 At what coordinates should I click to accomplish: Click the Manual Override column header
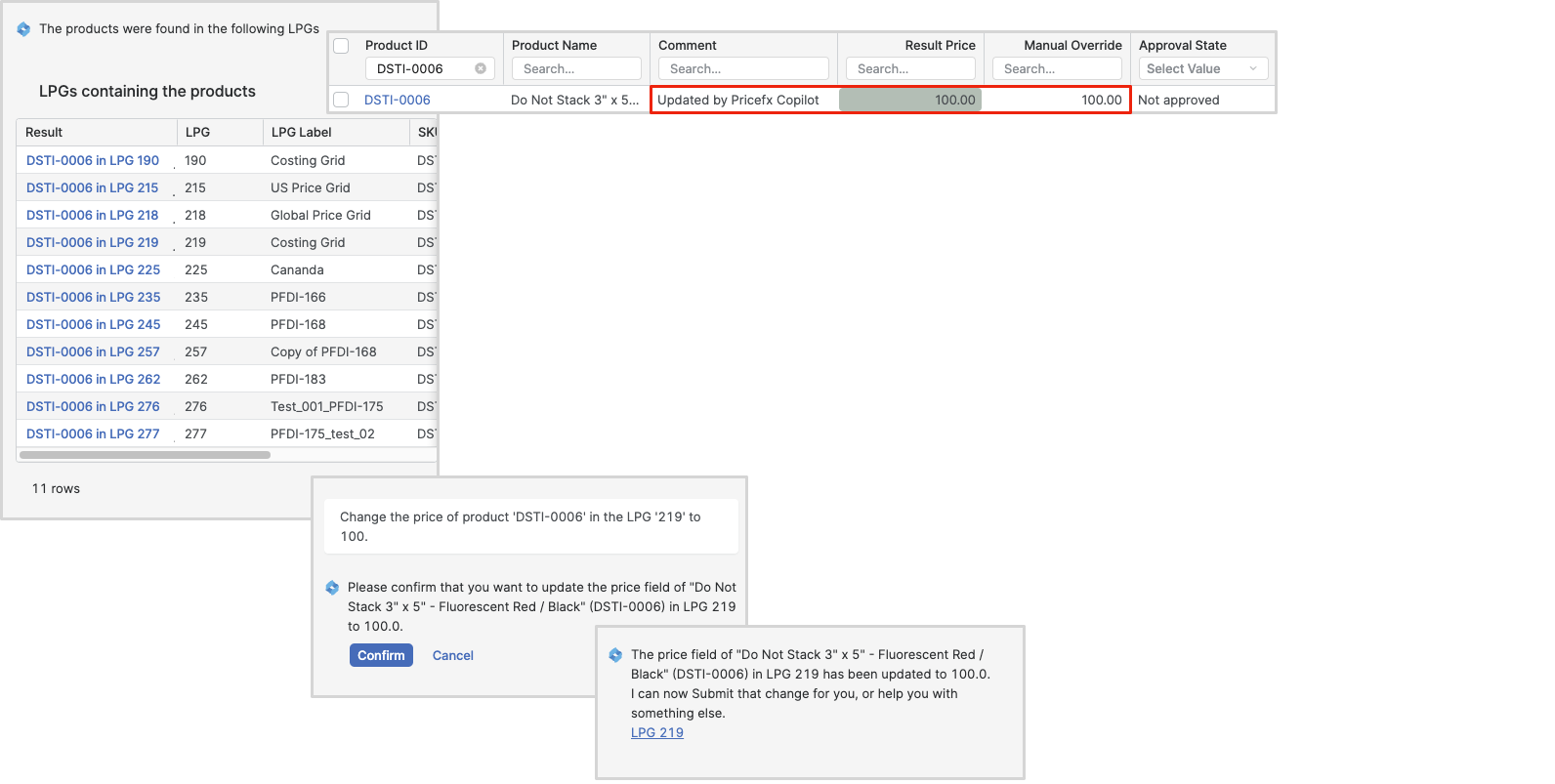pyautogui.click(x=1072, y=45)
